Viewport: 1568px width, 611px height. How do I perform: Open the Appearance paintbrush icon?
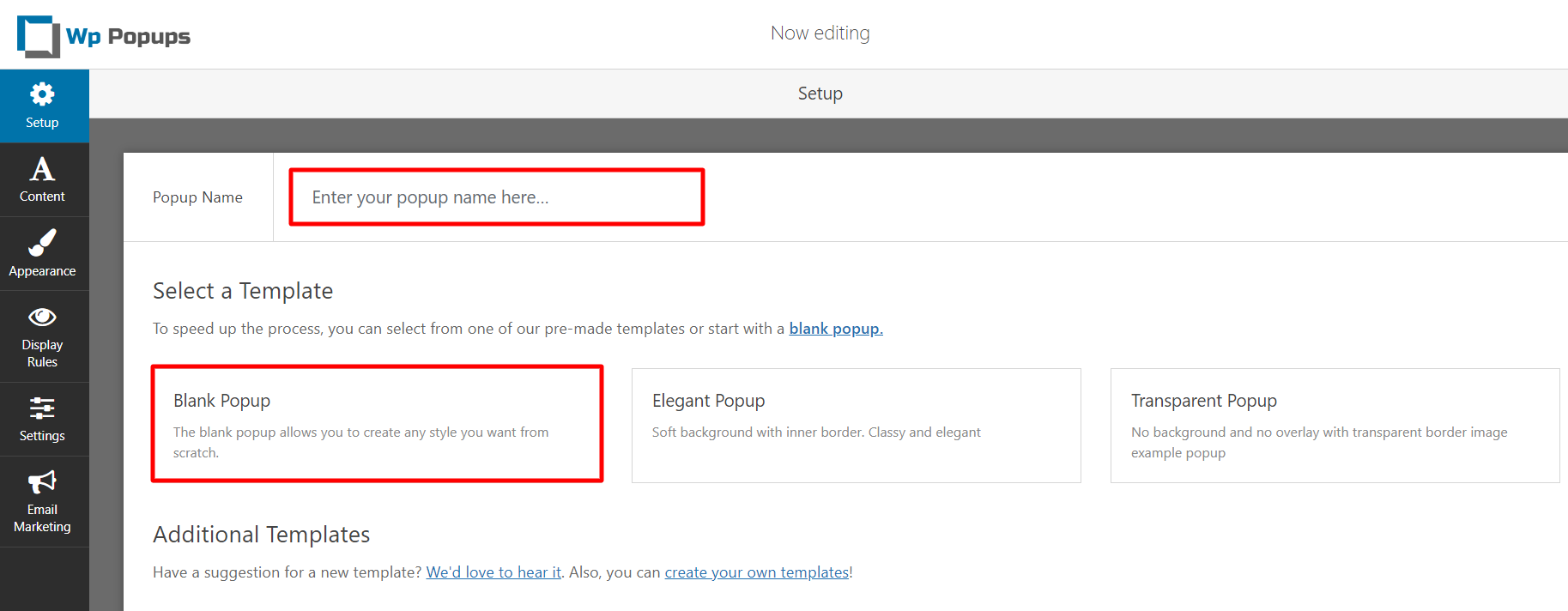[x=42, y=242]
